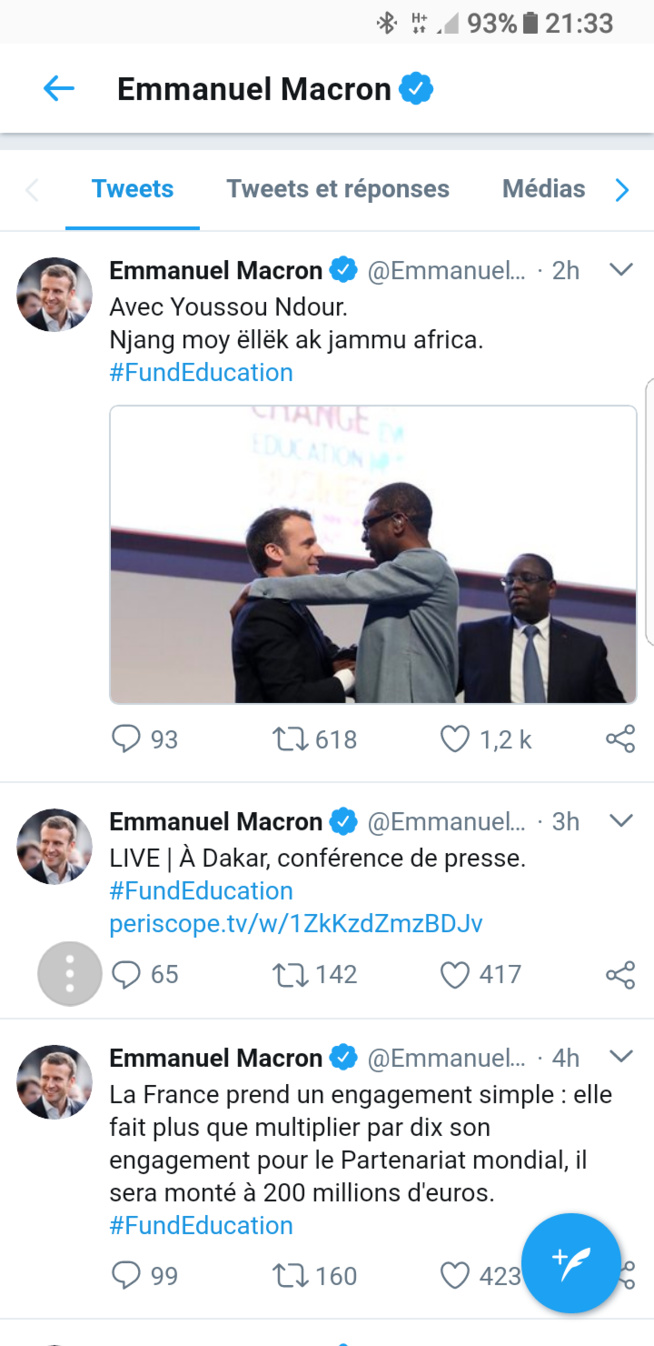Viewport: 654px width, 1346px height.
Task: Switch to the Médias tab
Action: click(x=544, y=188)
